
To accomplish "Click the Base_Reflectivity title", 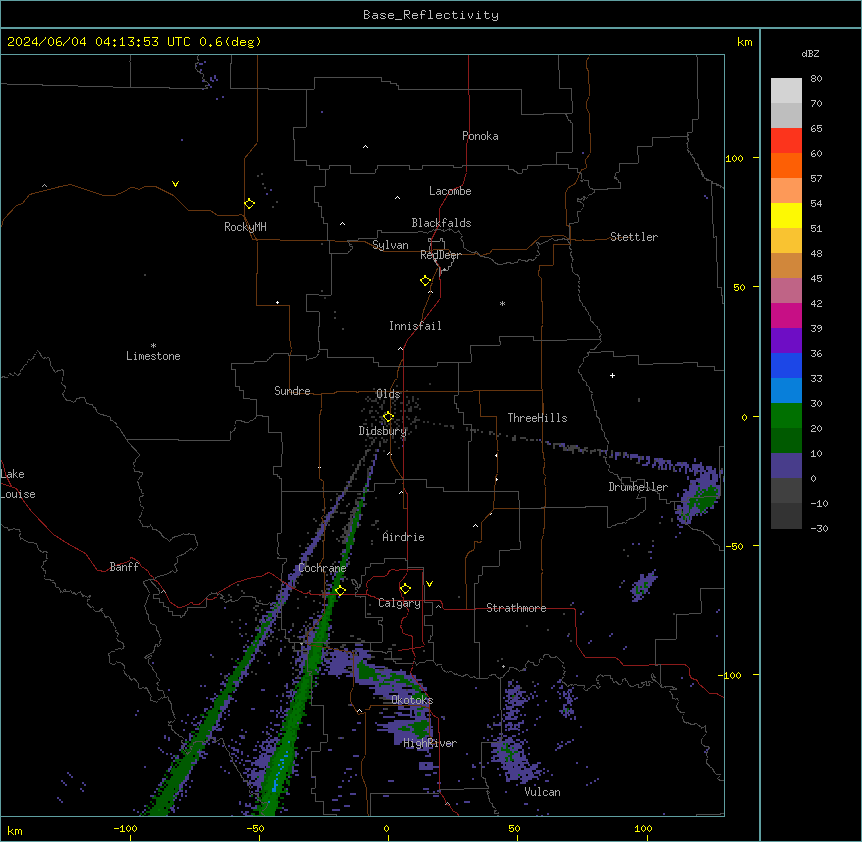I will pyautogui.click(x=431, y=15).
